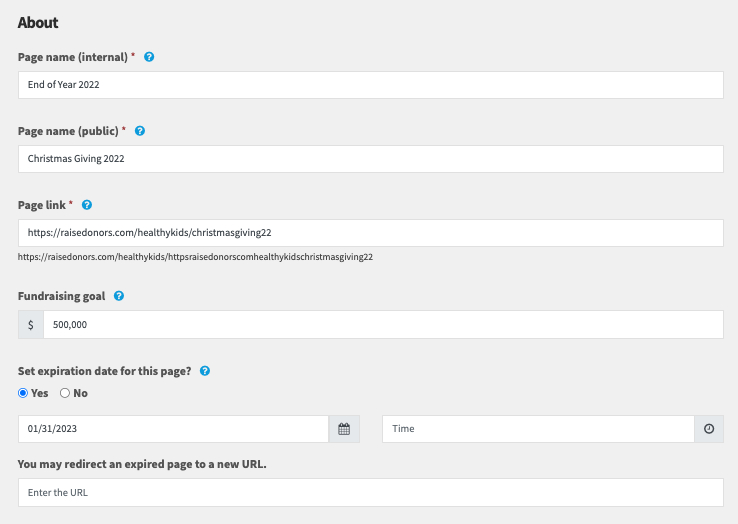Click into the Page link field
Image resolution: width=738 pixels, height=524 pixels.
[371, 233]
